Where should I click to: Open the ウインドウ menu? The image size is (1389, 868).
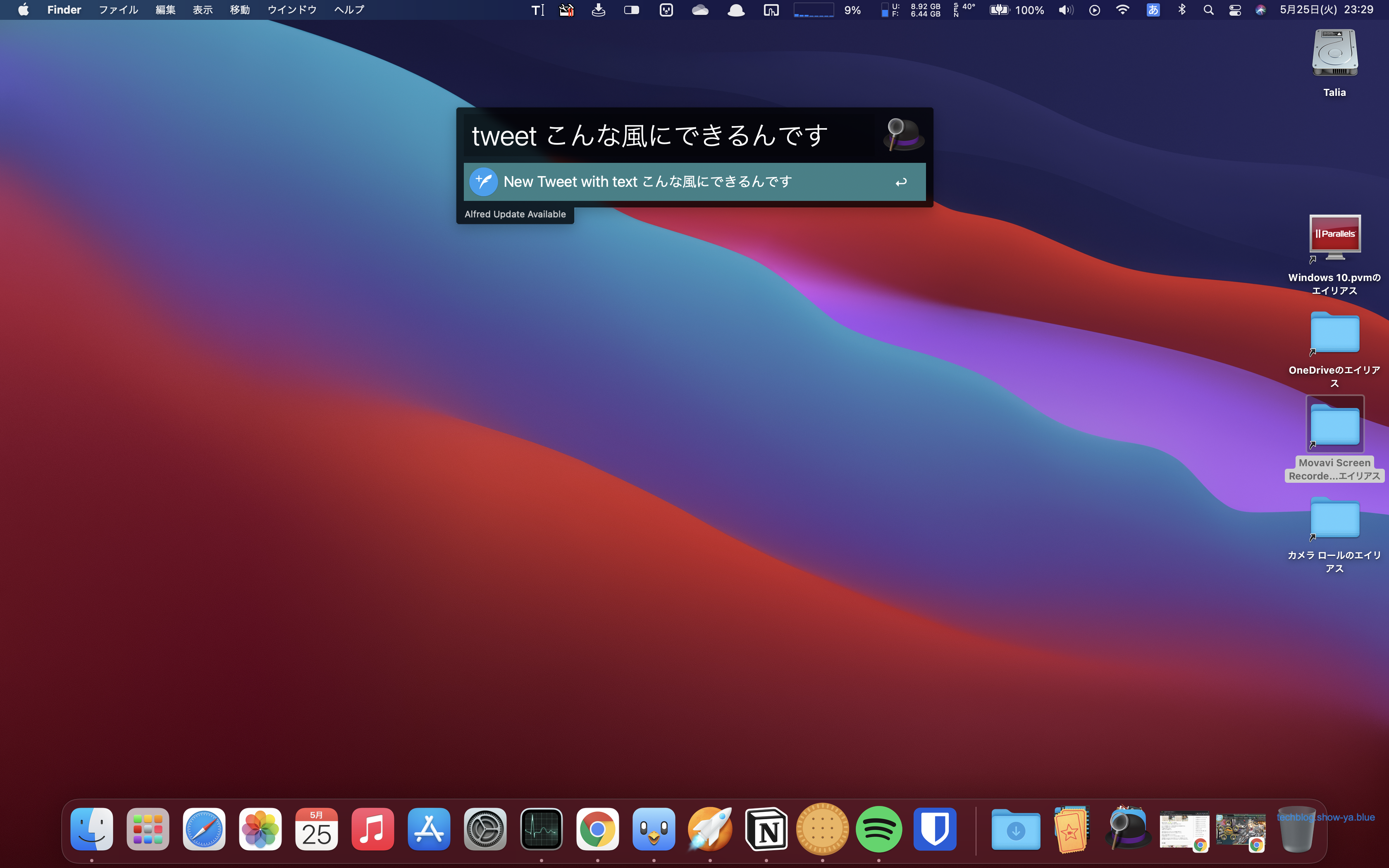pos(291,10)
